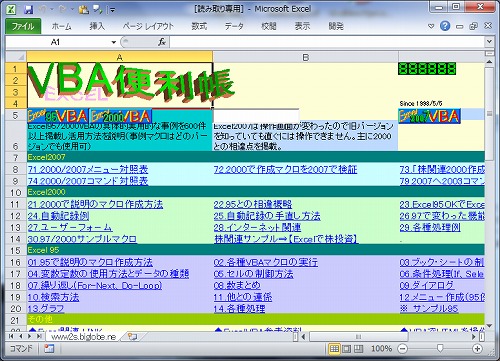Click the insert worksheet tab icon
The height and width of the screenshot is (361, 500).
click(x=132, y=337)
